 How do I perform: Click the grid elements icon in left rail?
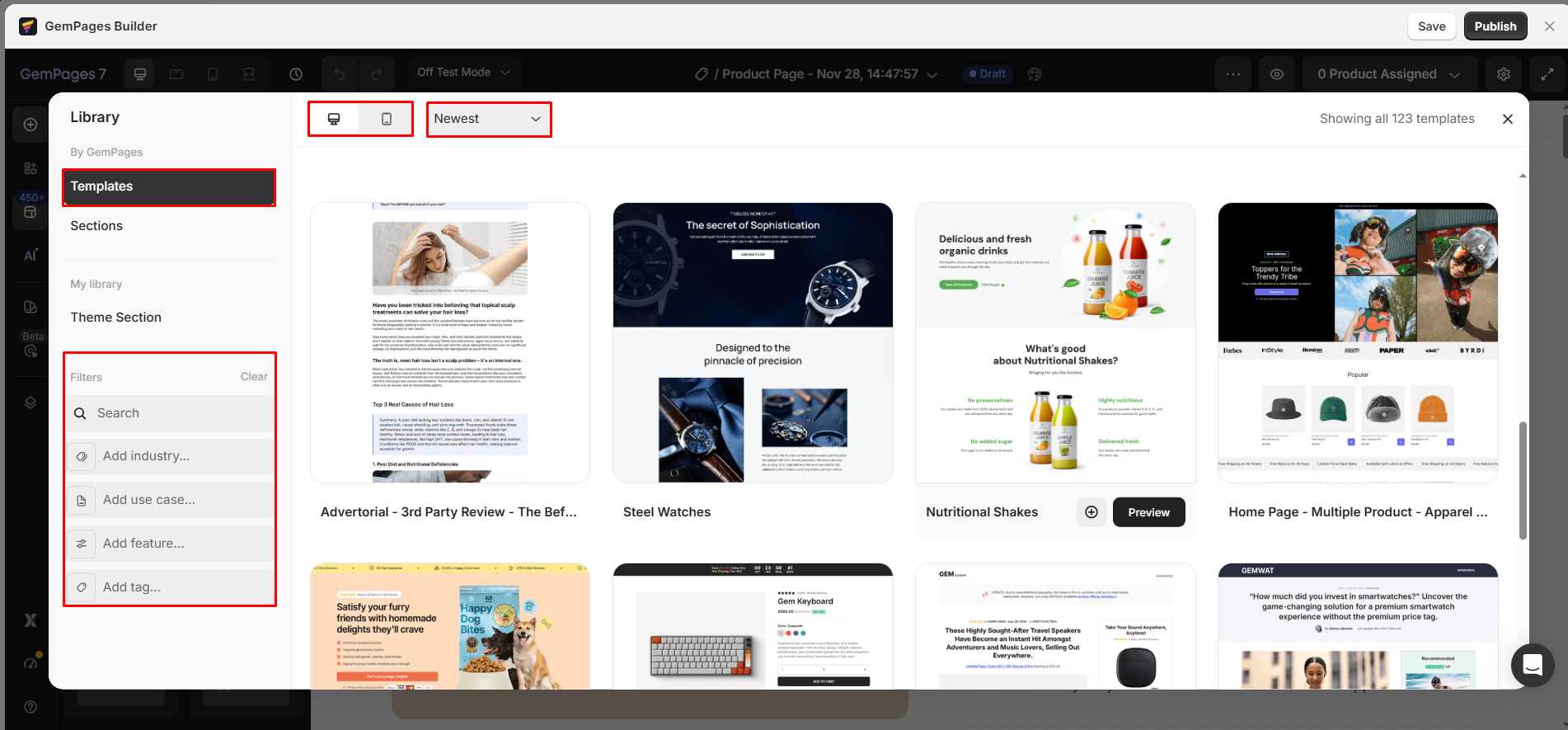[x=31, y=168]
